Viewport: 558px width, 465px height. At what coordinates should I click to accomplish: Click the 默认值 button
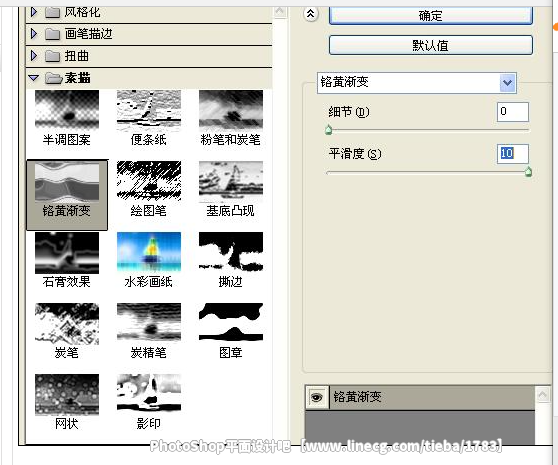pos(431,45)
